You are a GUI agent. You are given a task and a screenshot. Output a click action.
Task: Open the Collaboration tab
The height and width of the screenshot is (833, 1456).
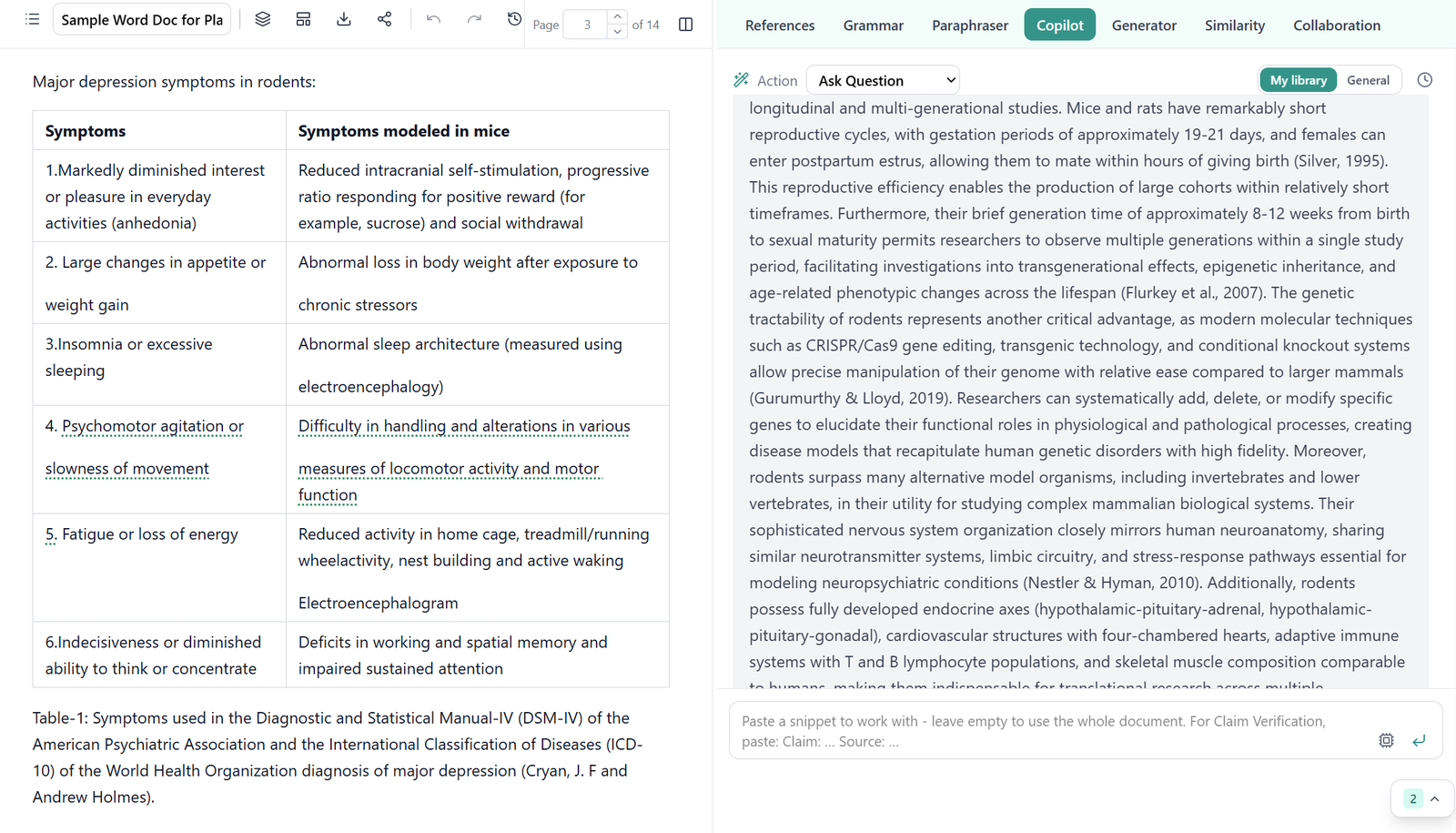pyautogui.click(x=1337, y=25)
